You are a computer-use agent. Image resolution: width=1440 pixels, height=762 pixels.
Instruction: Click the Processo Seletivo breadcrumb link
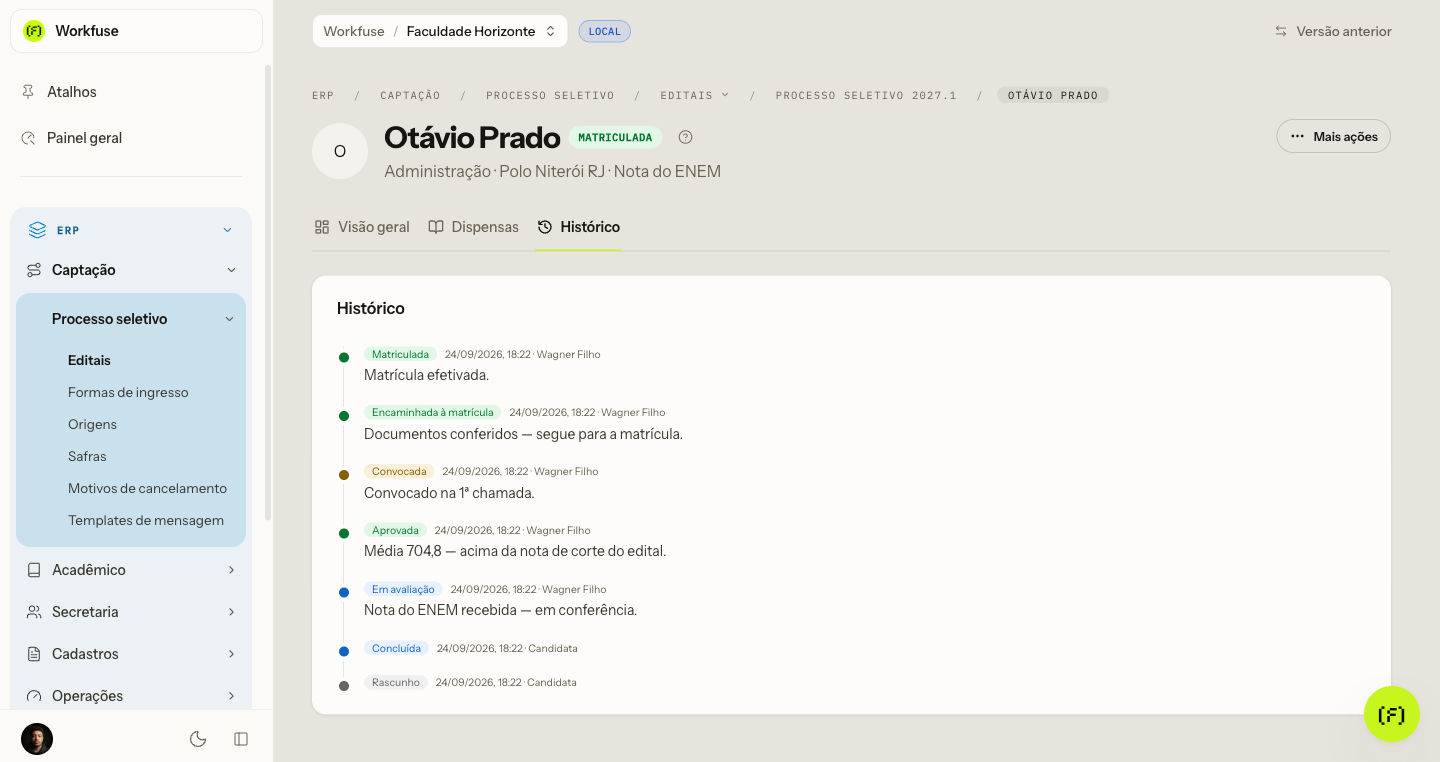point(550,95)
